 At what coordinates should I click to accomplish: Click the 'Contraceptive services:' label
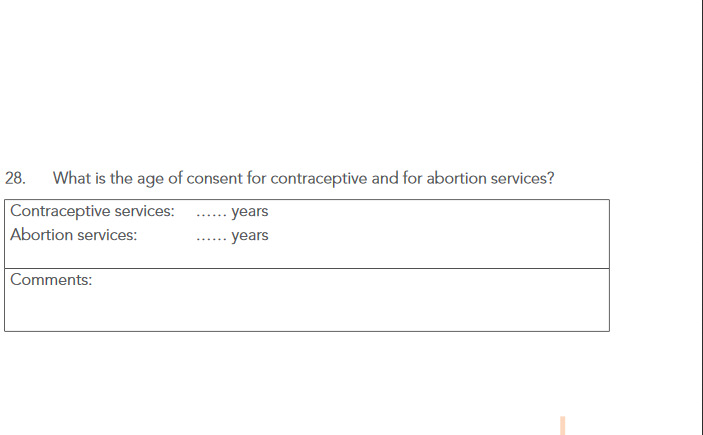click(92, 212)
